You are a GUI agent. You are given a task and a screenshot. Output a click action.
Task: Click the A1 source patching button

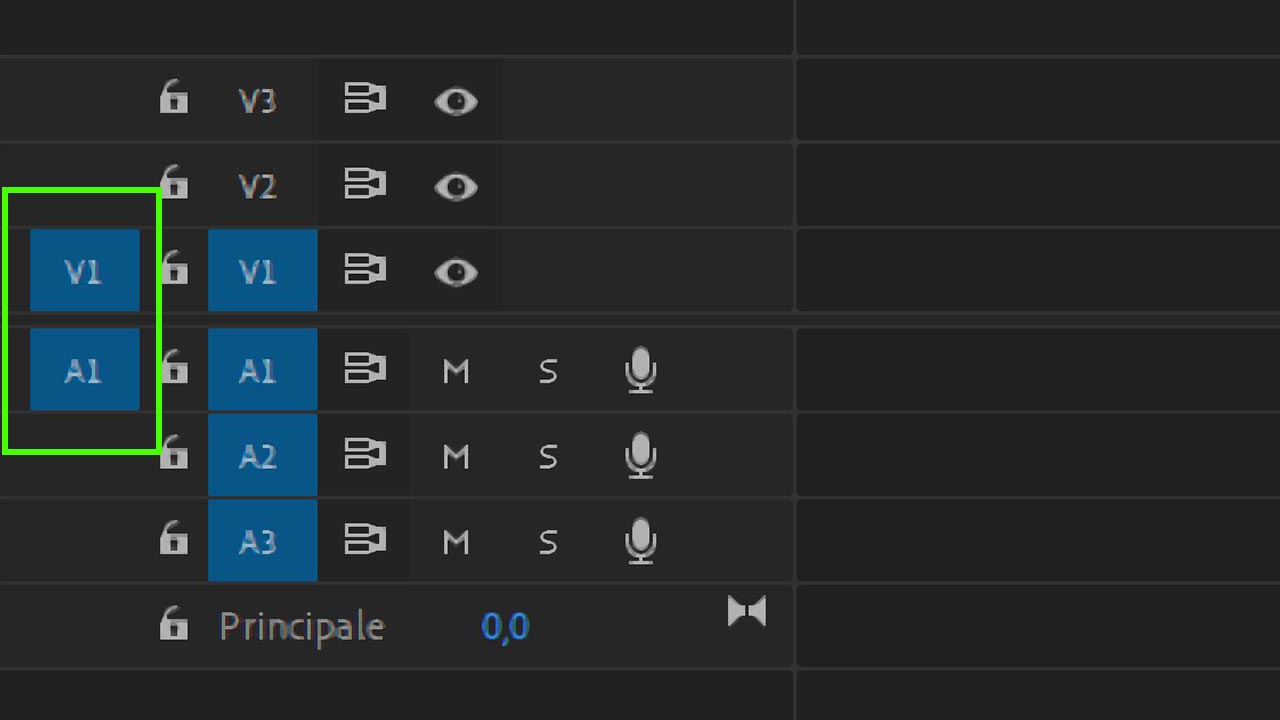click(84, 370)
